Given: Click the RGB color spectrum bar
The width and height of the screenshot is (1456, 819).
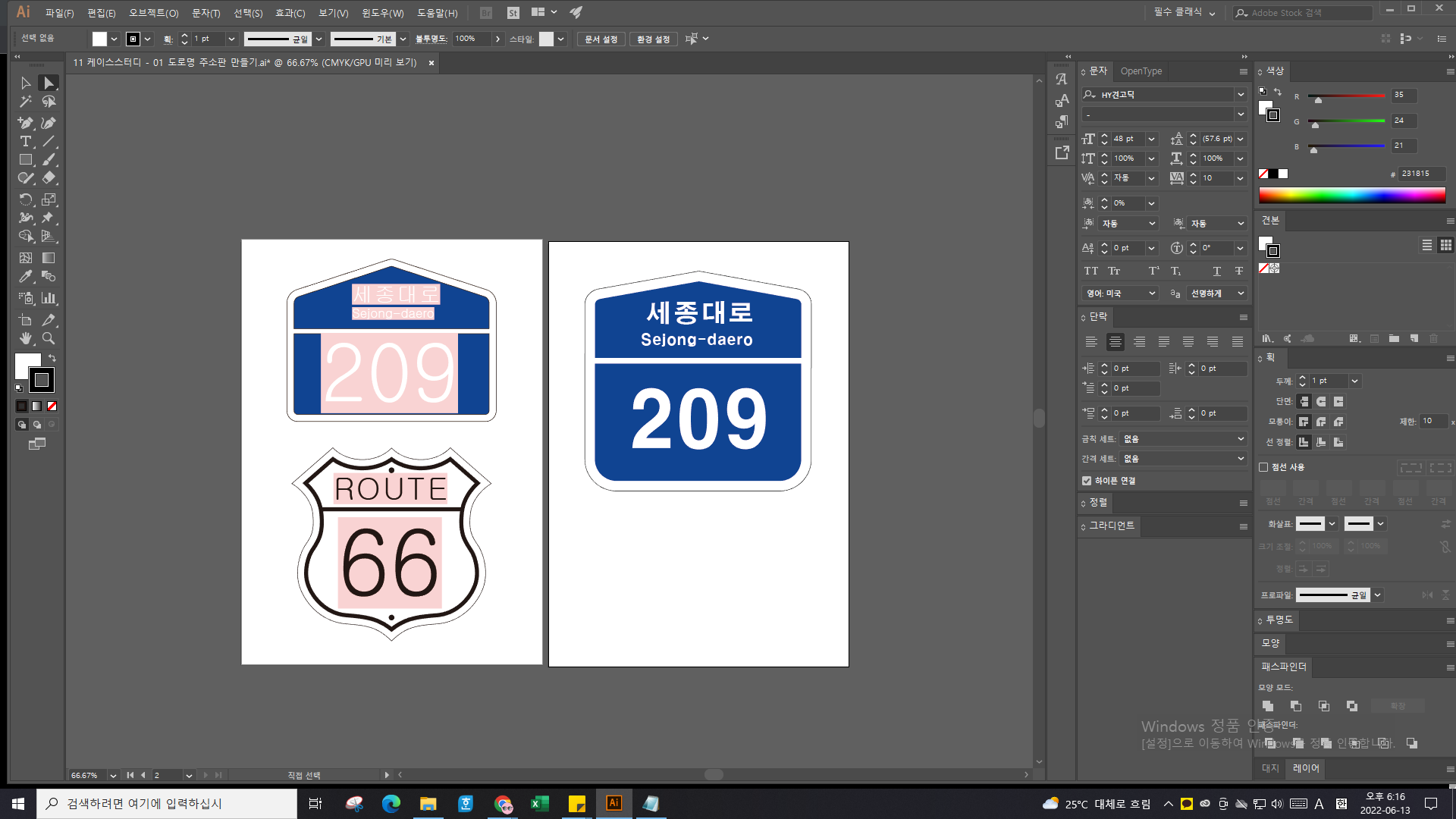Looking at the screenshot, I should click(1352, 196).
